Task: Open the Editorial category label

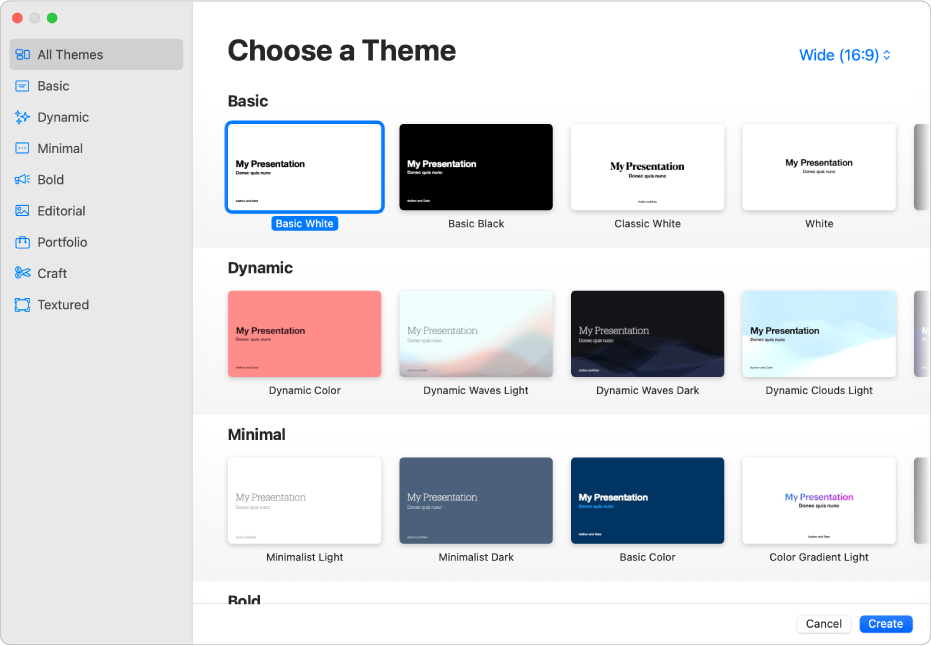Action: click(x=61, y=211)
